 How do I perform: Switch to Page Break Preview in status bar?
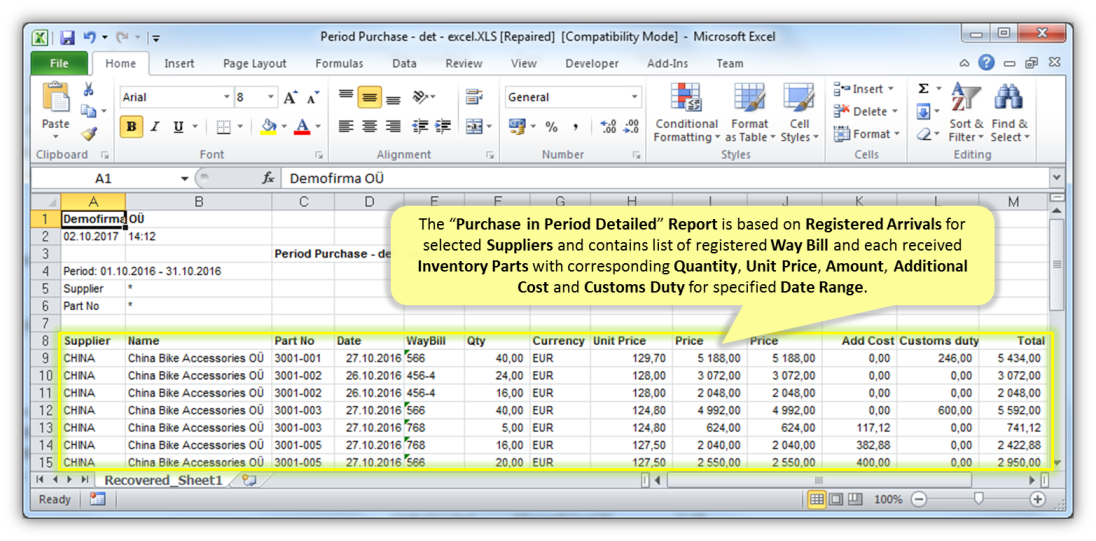[x=856, y=499]
